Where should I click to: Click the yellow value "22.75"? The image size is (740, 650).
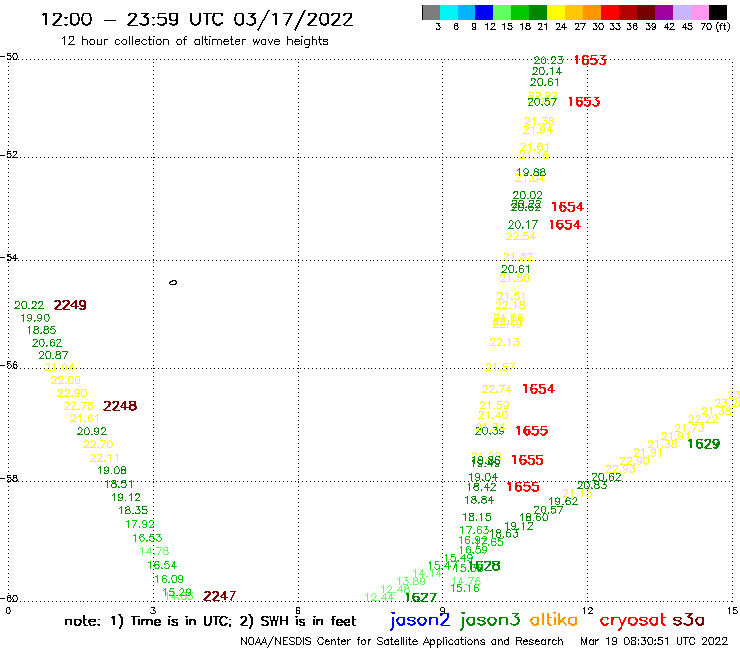[x=79, y=406]
